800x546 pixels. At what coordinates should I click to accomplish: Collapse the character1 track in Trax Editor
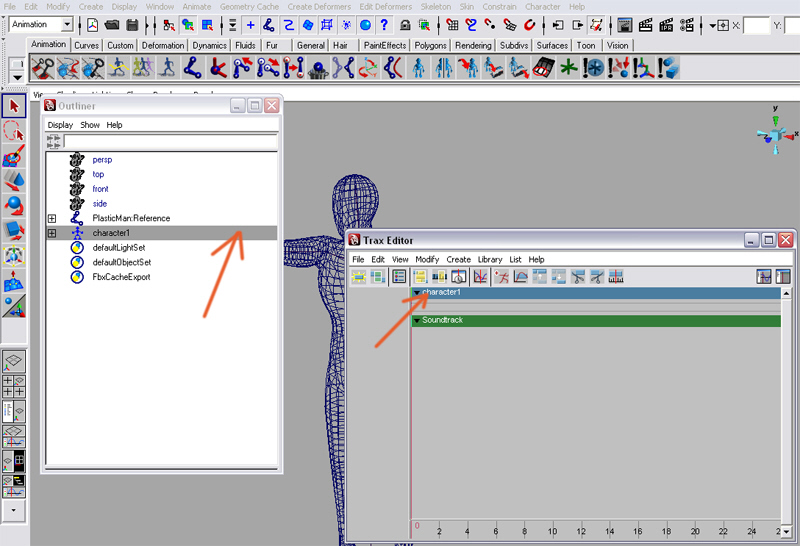coord(417,292)
